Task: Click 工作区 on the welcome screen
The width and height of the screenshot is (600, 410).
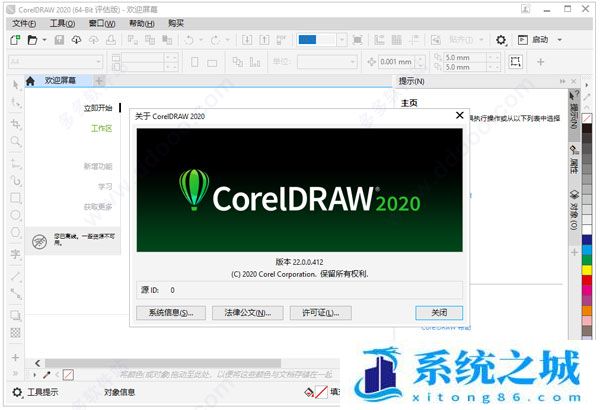Action: point(101,128)
